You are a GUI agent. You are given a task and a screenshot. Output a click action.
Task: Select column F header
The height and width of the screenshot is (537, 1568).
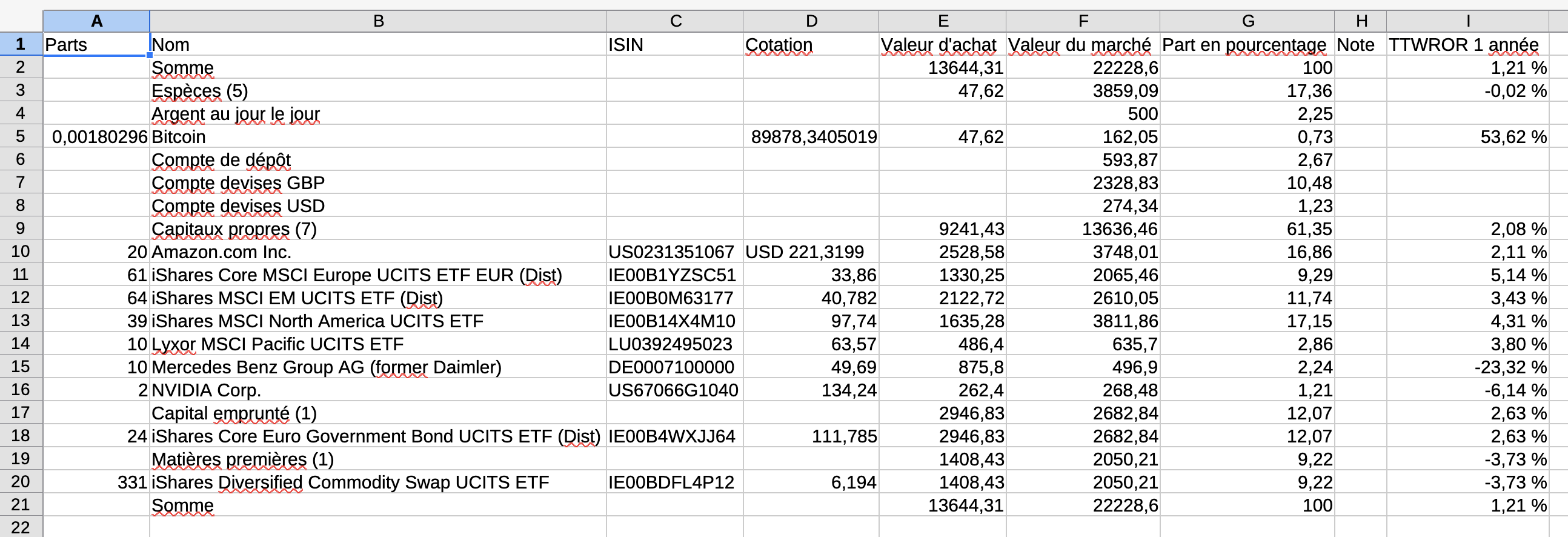click(x=1083, y=21)
